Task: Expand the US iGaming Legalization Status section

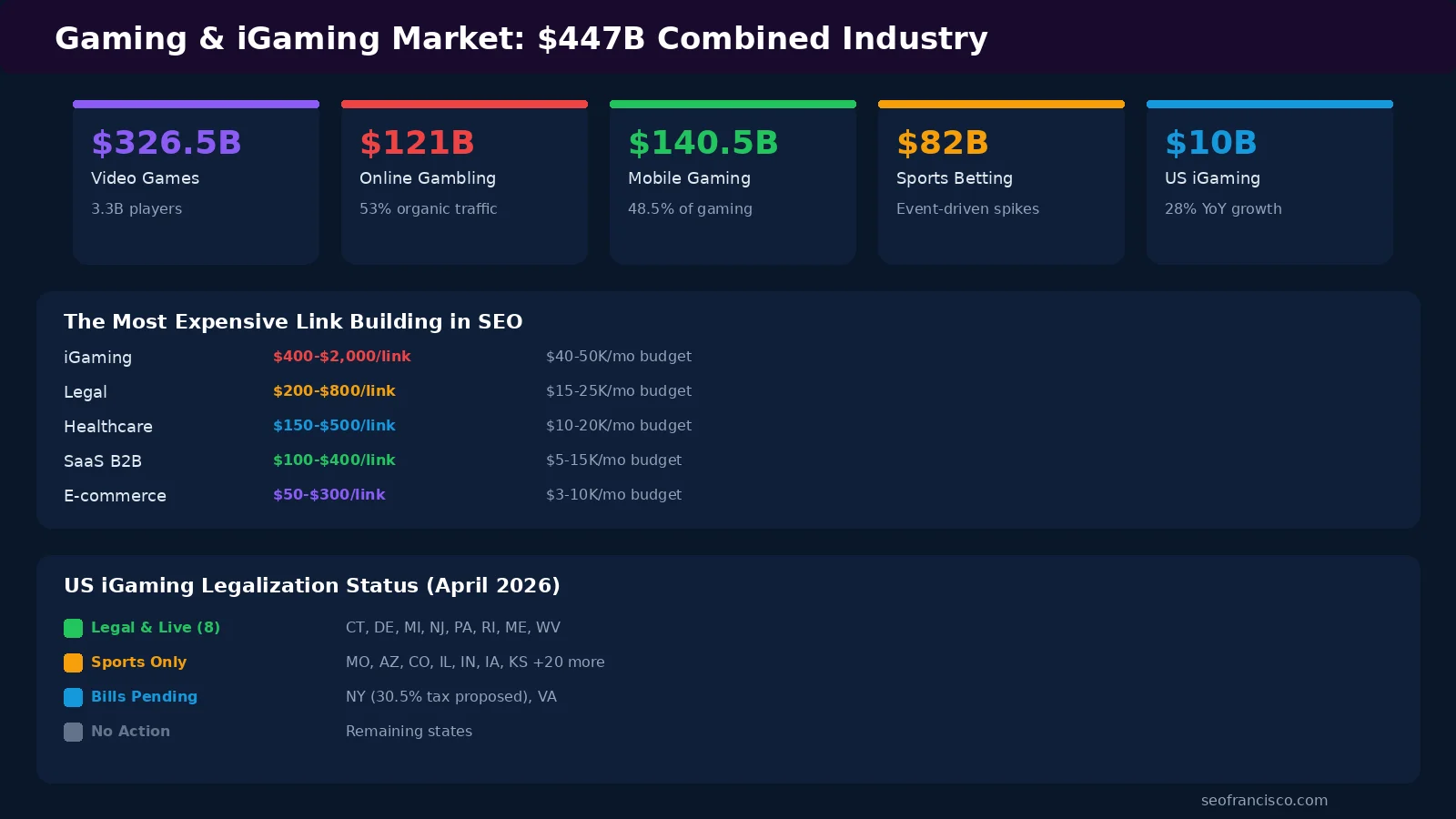Action: (x=311, y=585)
